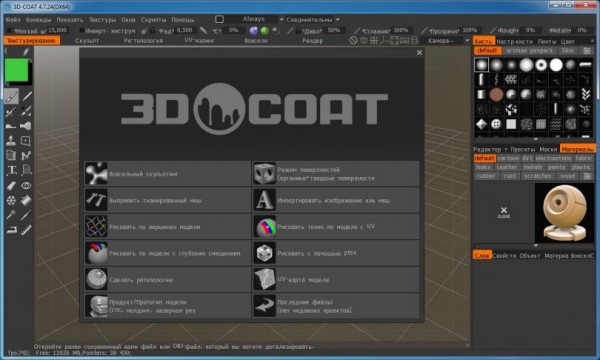Open the Always dropdown
The height and width of the screenshot is (360, 600).
click(x=281, y=19)
